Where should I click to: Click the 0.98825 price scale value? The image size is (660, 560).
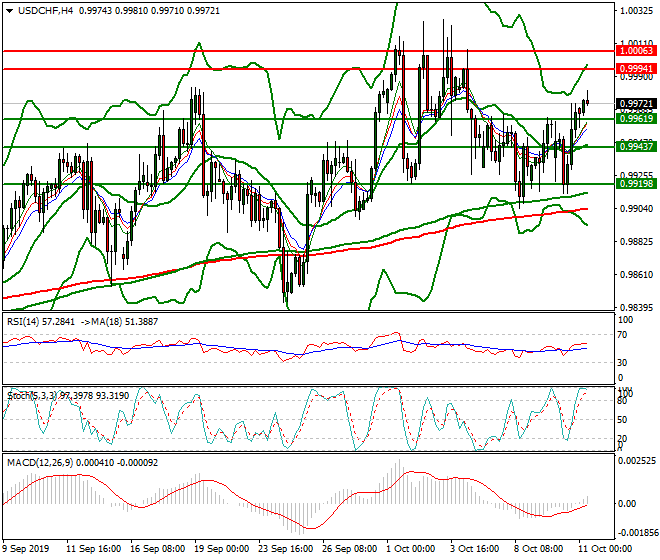coord(637,242)
